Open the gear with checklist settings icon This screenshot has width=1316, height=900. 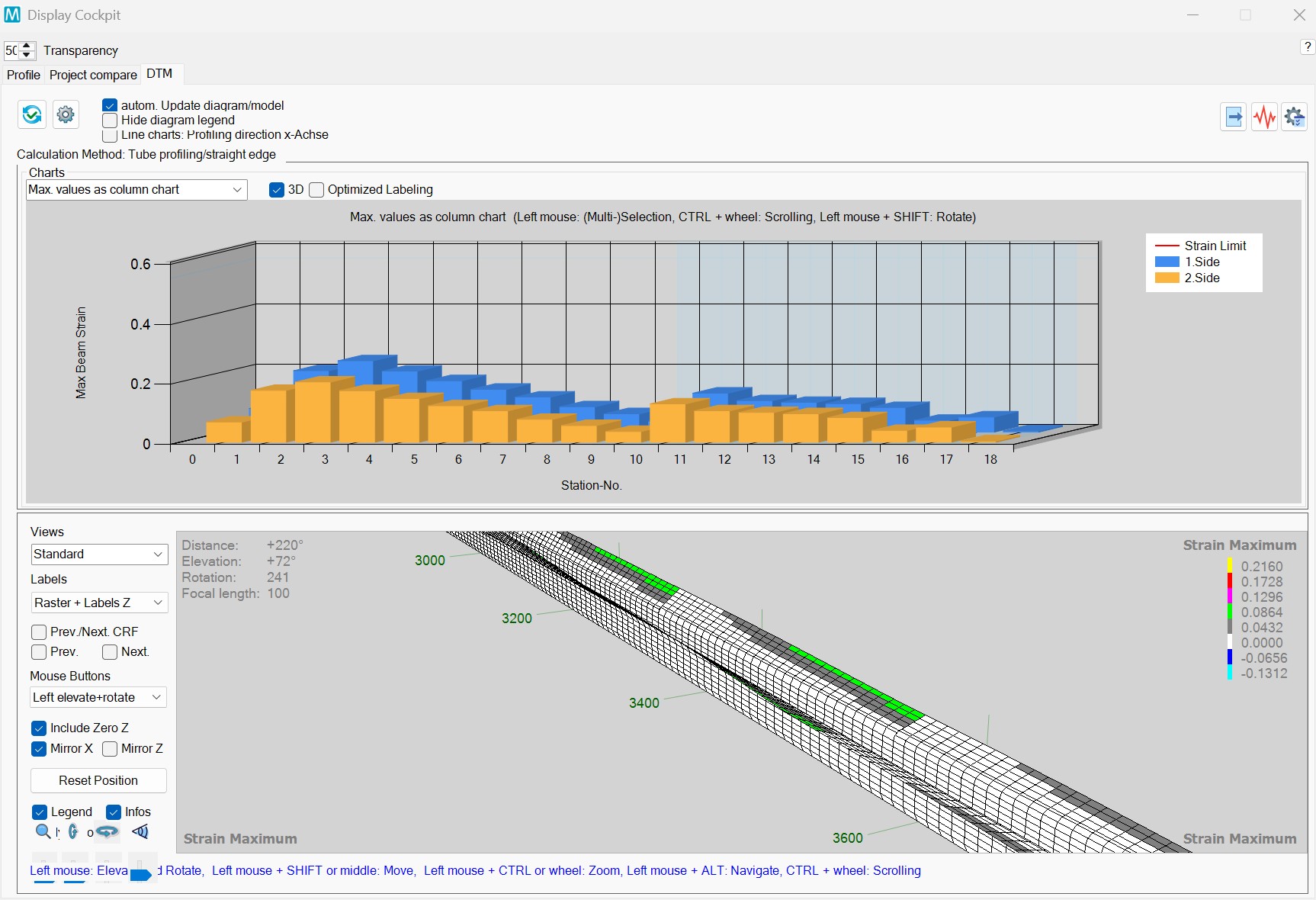(1294, 117)
